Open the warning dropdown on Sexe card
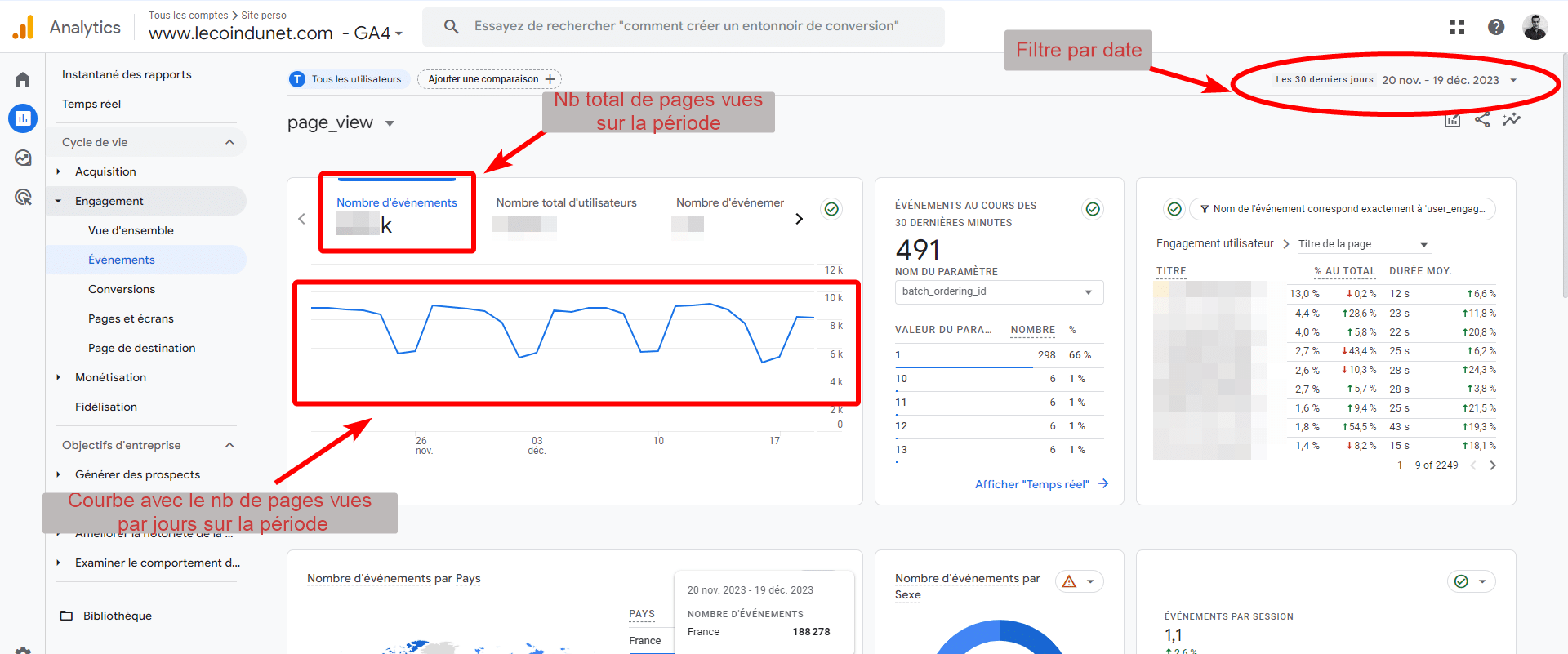This screenshot has height=654, width=1568. click(x=1080, y=581)
